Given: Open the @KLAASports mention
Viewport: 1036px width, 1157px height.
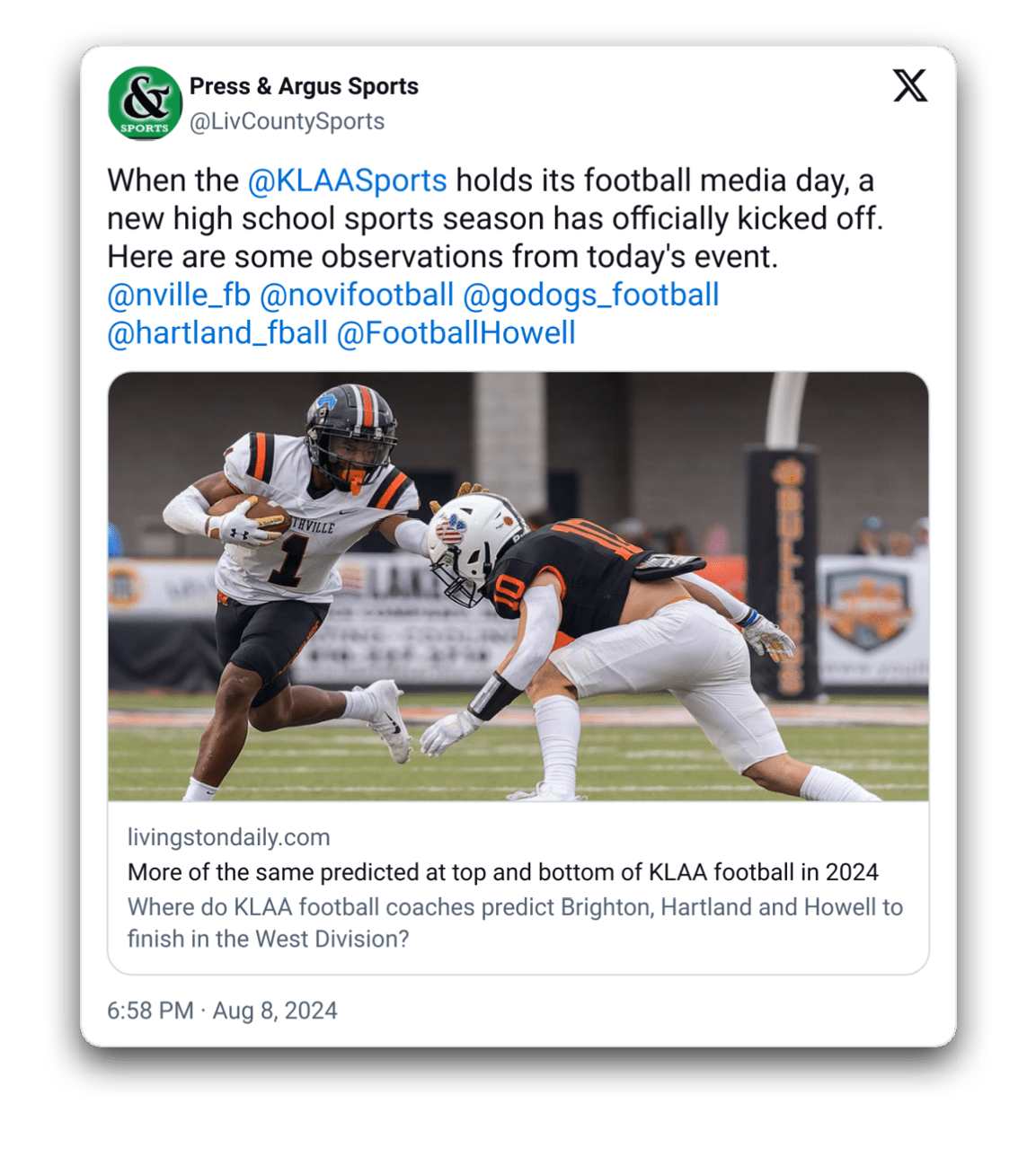Looking at the screenshot, I should pyautogui.click(x=347, y=181).
